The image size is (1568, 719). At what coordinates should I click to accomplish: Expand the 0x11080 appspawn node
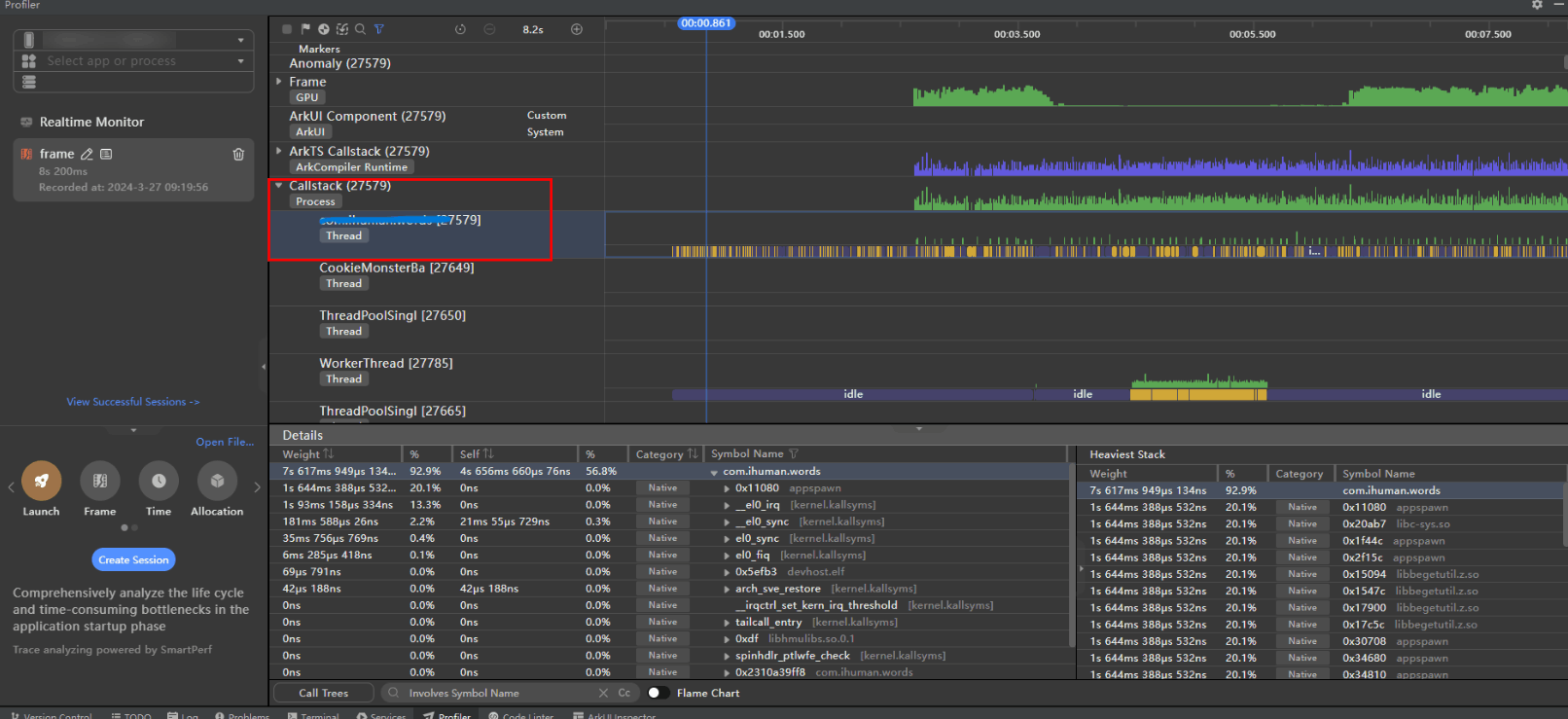(x=727, y=488)
